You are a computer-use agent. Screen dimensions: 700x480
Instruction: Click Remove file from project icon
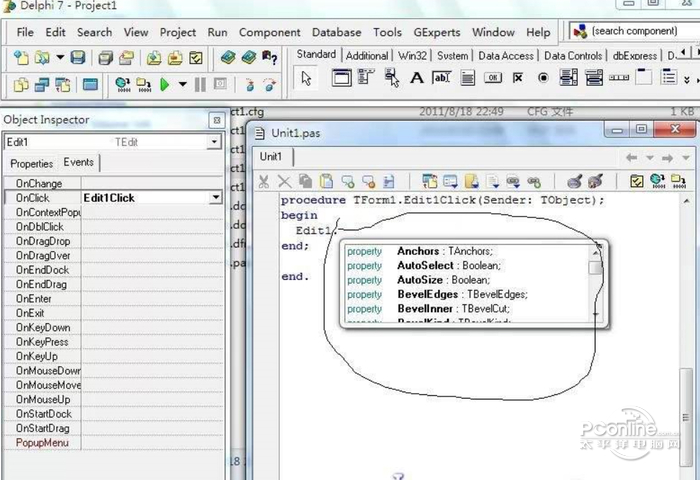(175, 58)
